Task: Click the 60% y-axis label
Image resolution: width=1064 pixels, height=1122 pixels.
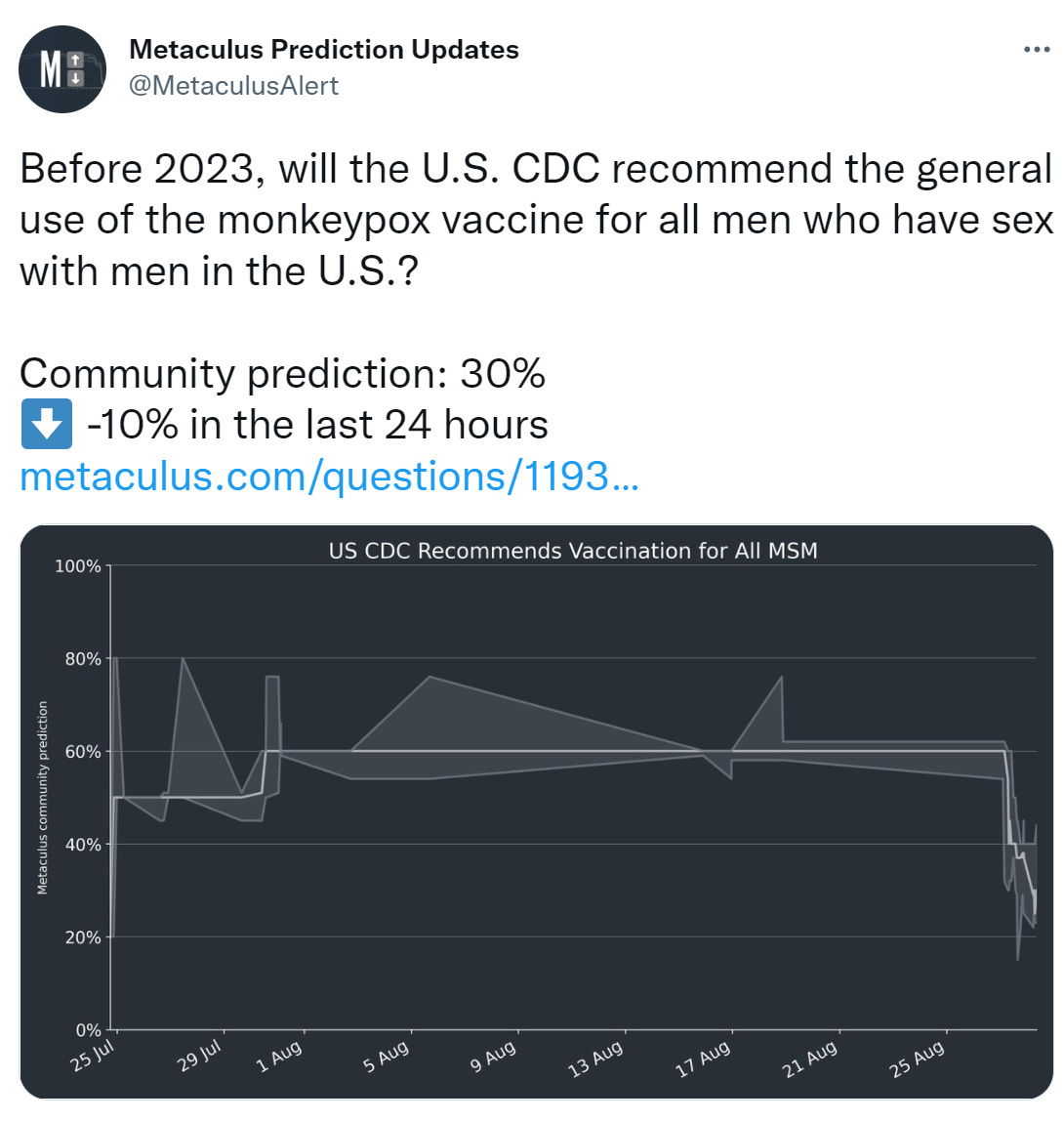Action: click(x=83, y=752)
